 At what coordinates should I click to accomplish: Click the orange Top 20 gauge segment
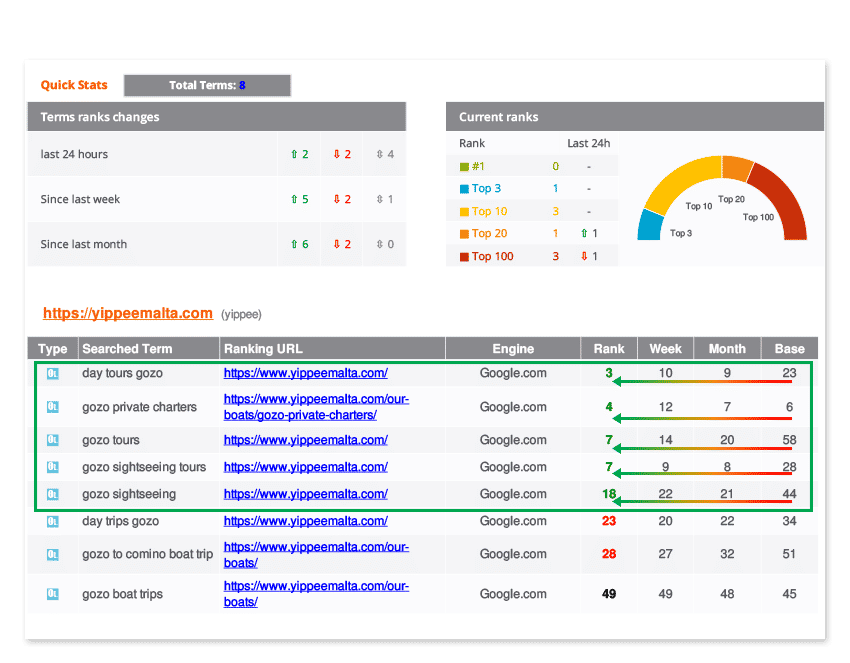[737, 168]
